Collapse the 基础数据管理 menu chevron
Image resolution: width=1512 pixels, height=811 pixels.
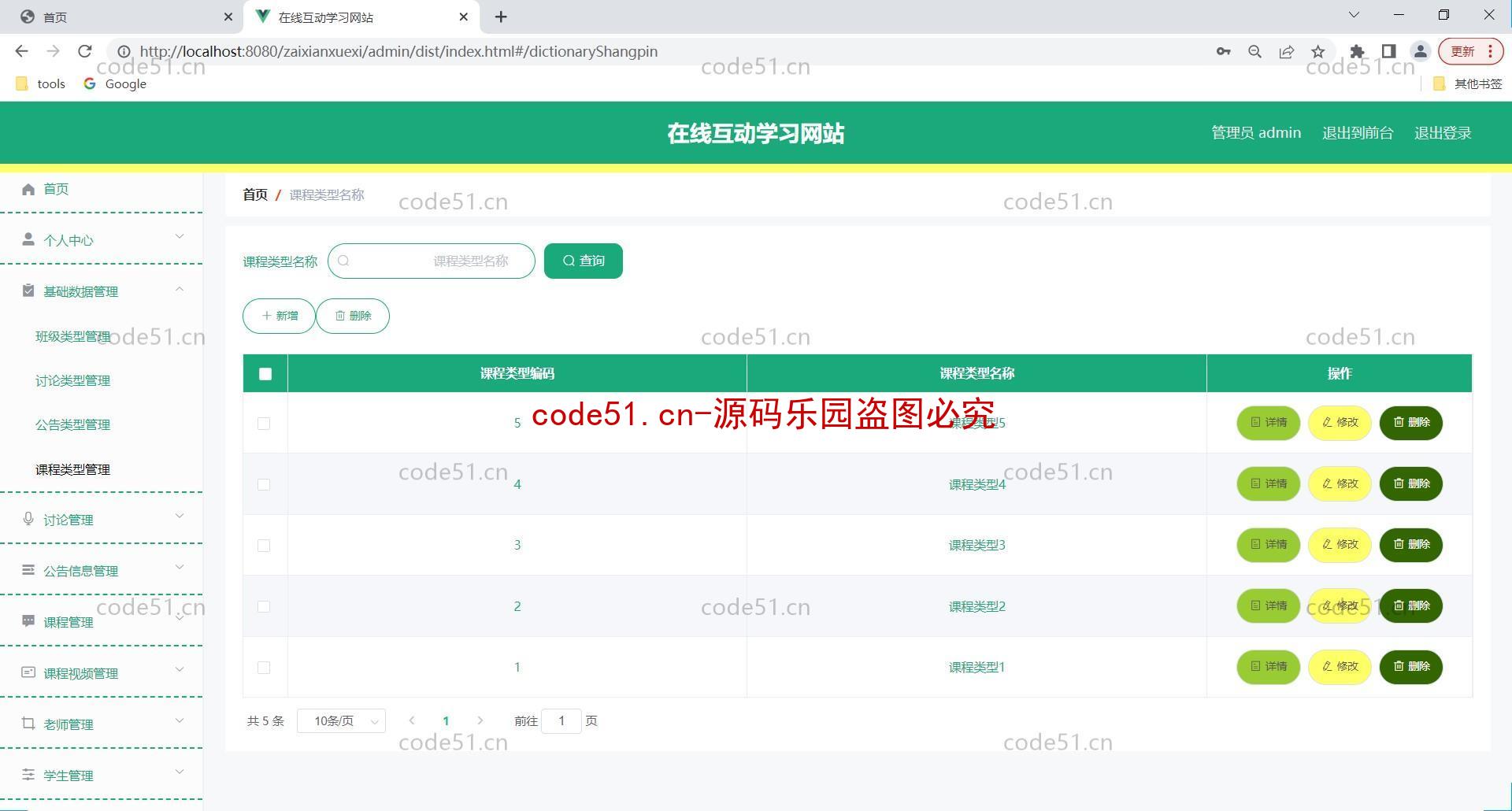[x=180, y=289]
